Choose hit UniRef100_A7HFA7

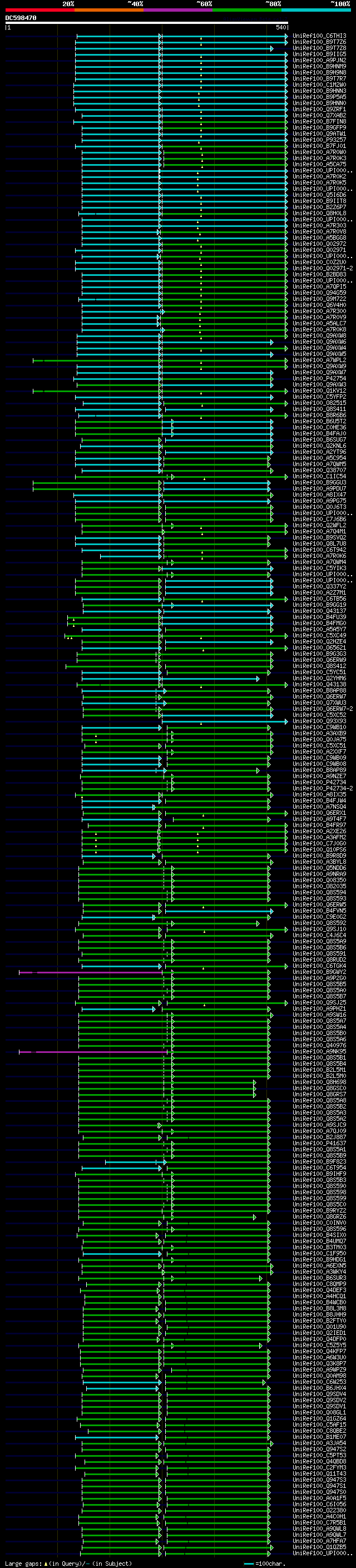[319, 1541]
